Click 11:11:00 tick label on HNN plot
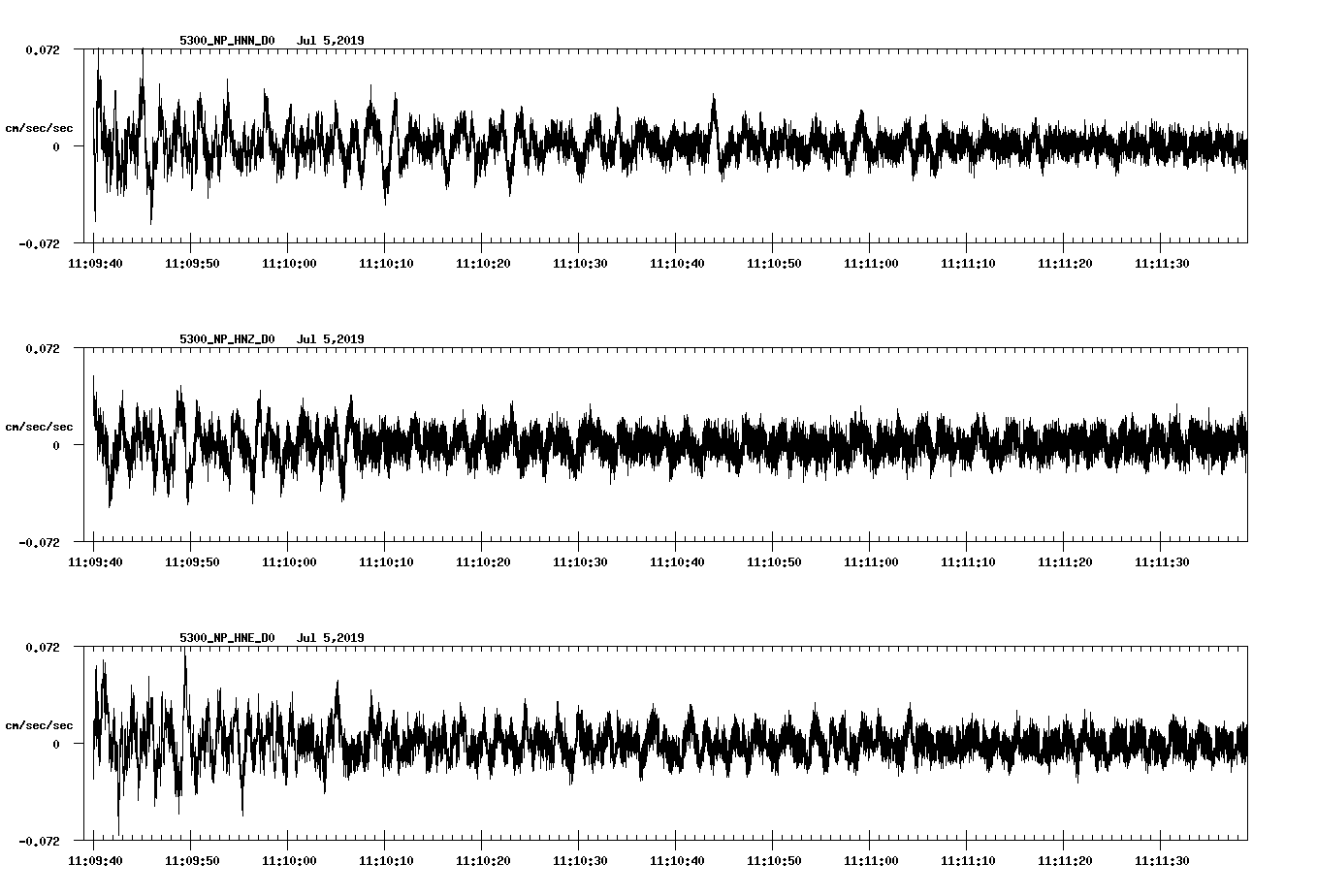Image resolution: width=1317 pixels, height=896 pixels. (x=870, y=264)
